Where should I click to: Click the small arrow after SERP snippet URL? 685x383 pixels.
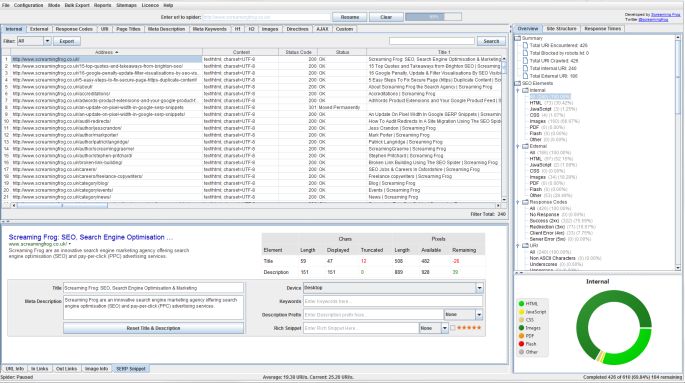tap(69, 244)
